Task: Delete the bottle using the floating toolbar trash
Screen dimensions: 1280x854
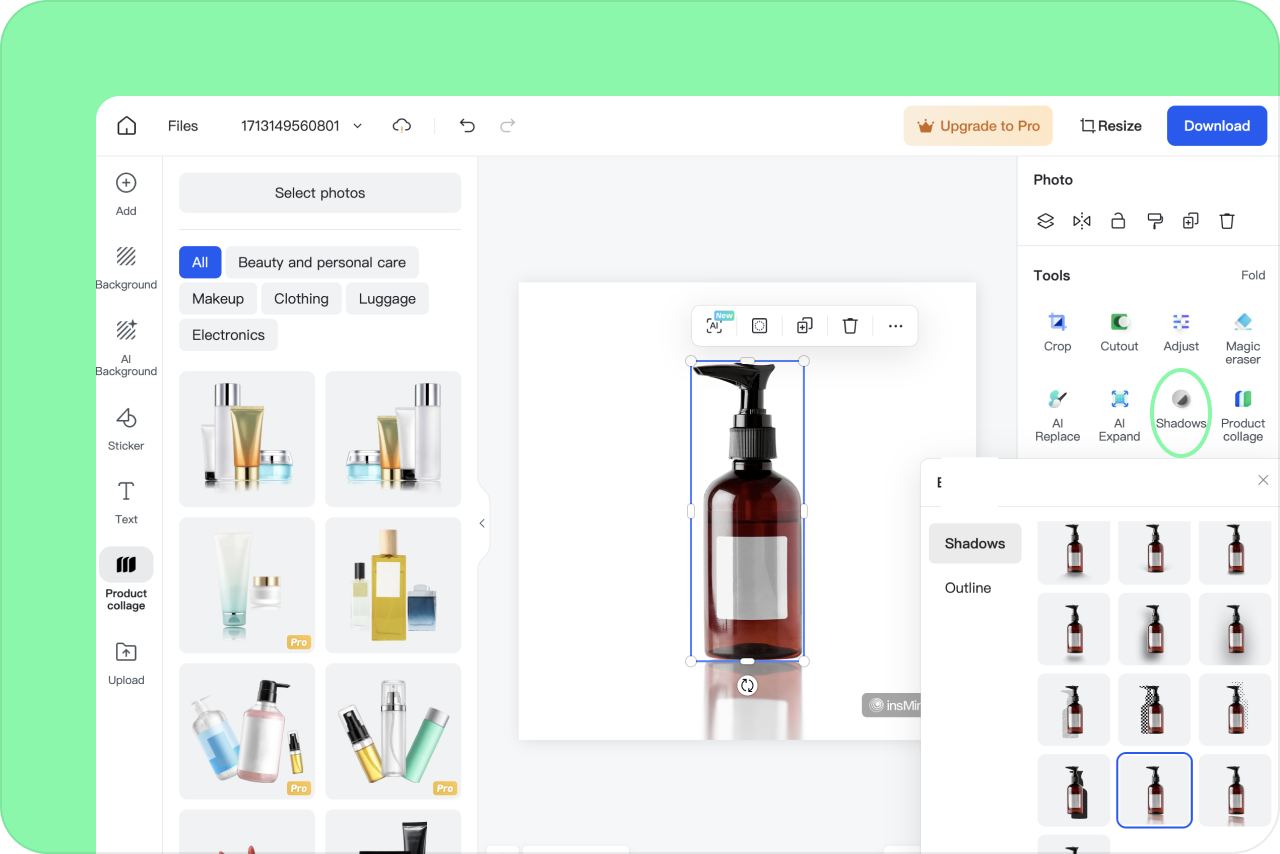Action: (850, 326)
